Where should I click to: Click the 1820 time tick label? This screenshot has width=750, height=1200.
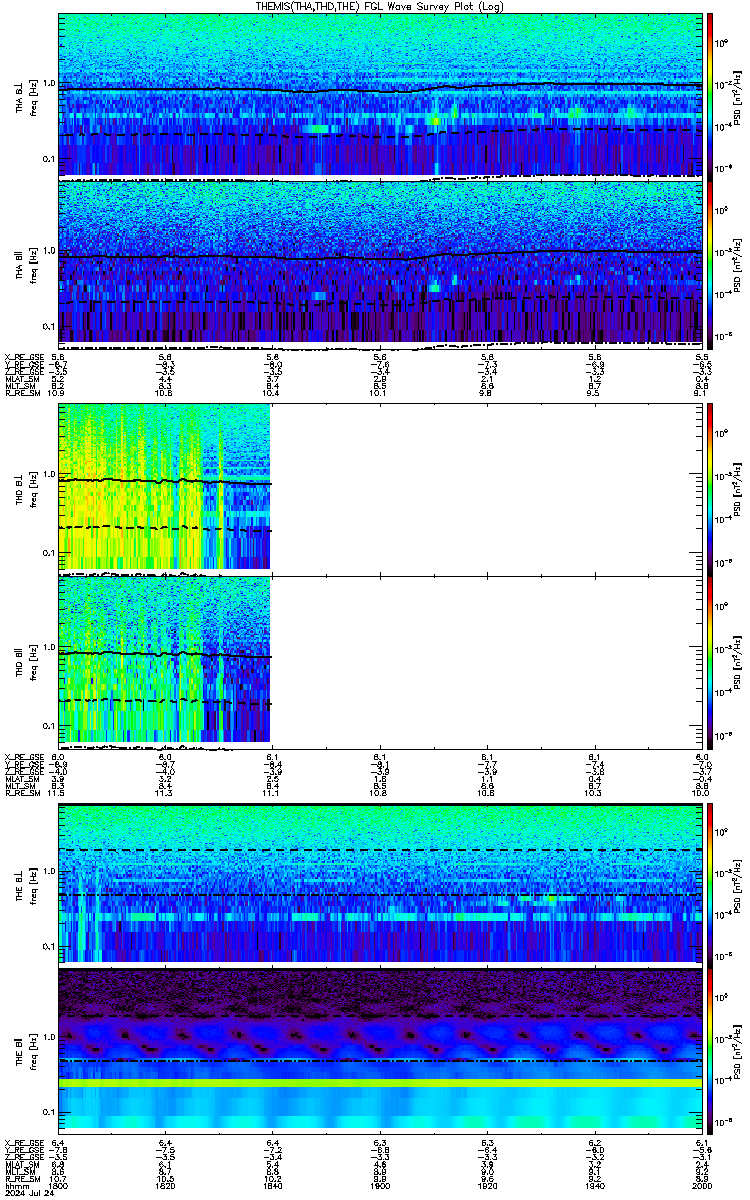tap(166, 1185)
